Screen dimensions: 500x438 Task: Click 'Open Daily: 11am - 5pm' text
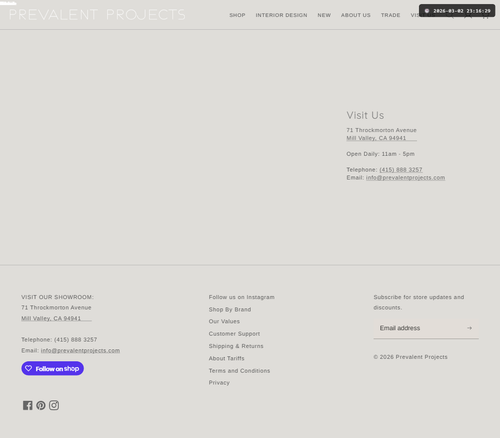(380, 154)
